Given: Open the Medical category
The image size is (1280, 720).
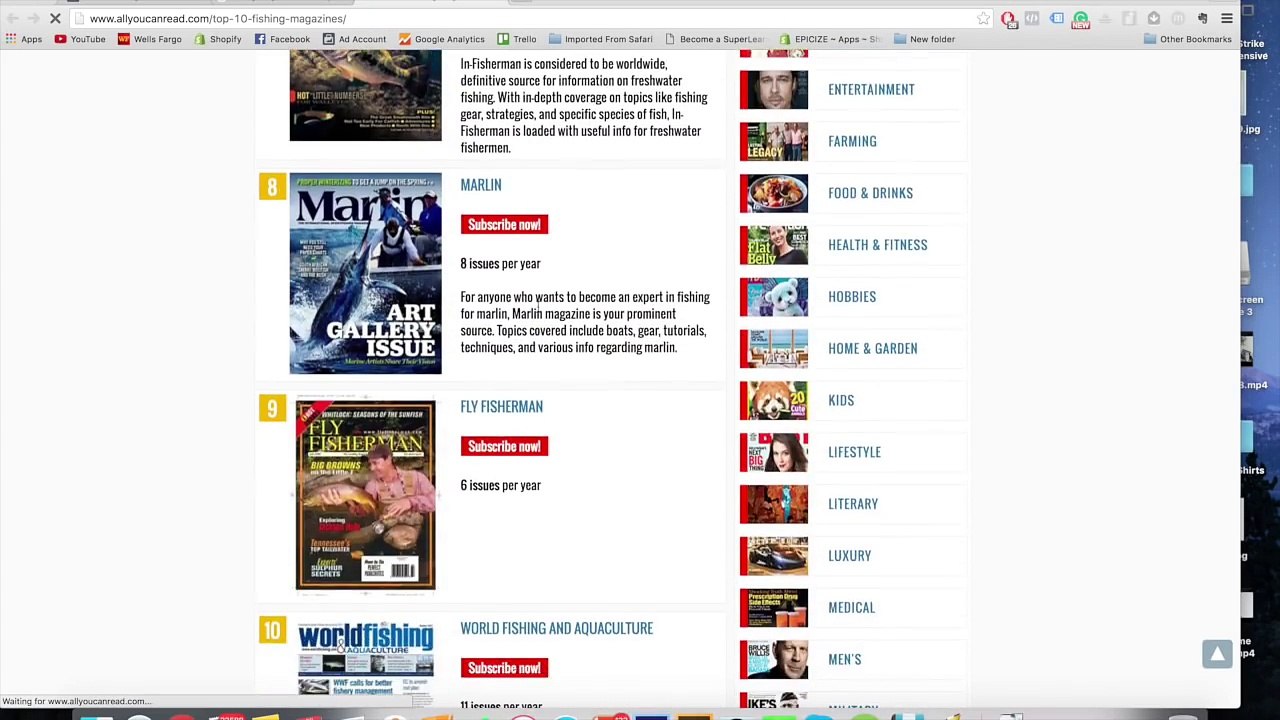Looking at the screenshot, I should pyautogui.click(x=851, y=608).
